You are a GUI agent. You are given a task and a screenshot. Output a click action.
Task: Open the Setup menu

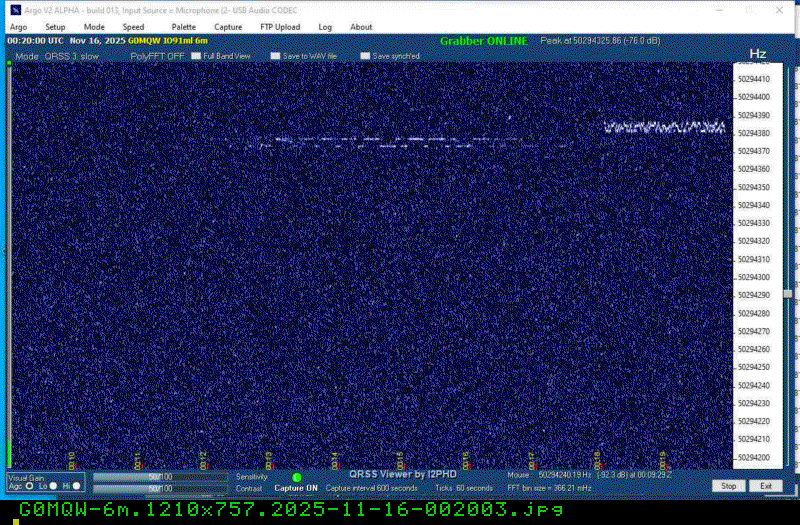coord(55,27)
